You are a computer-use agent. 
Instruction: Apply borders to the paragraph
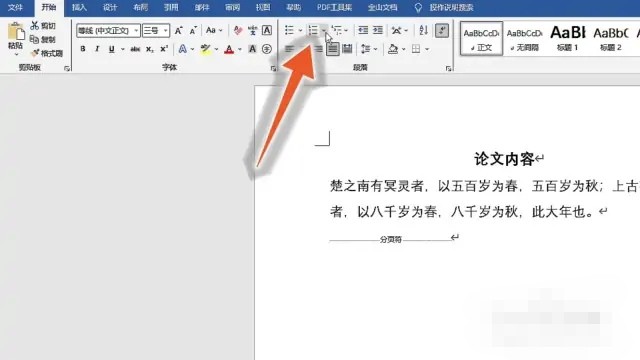click(x=416, y=49)
